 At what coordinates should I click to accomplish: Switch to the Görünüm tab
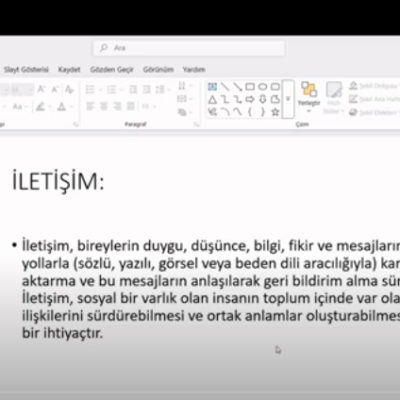click(x=158, y=70)
